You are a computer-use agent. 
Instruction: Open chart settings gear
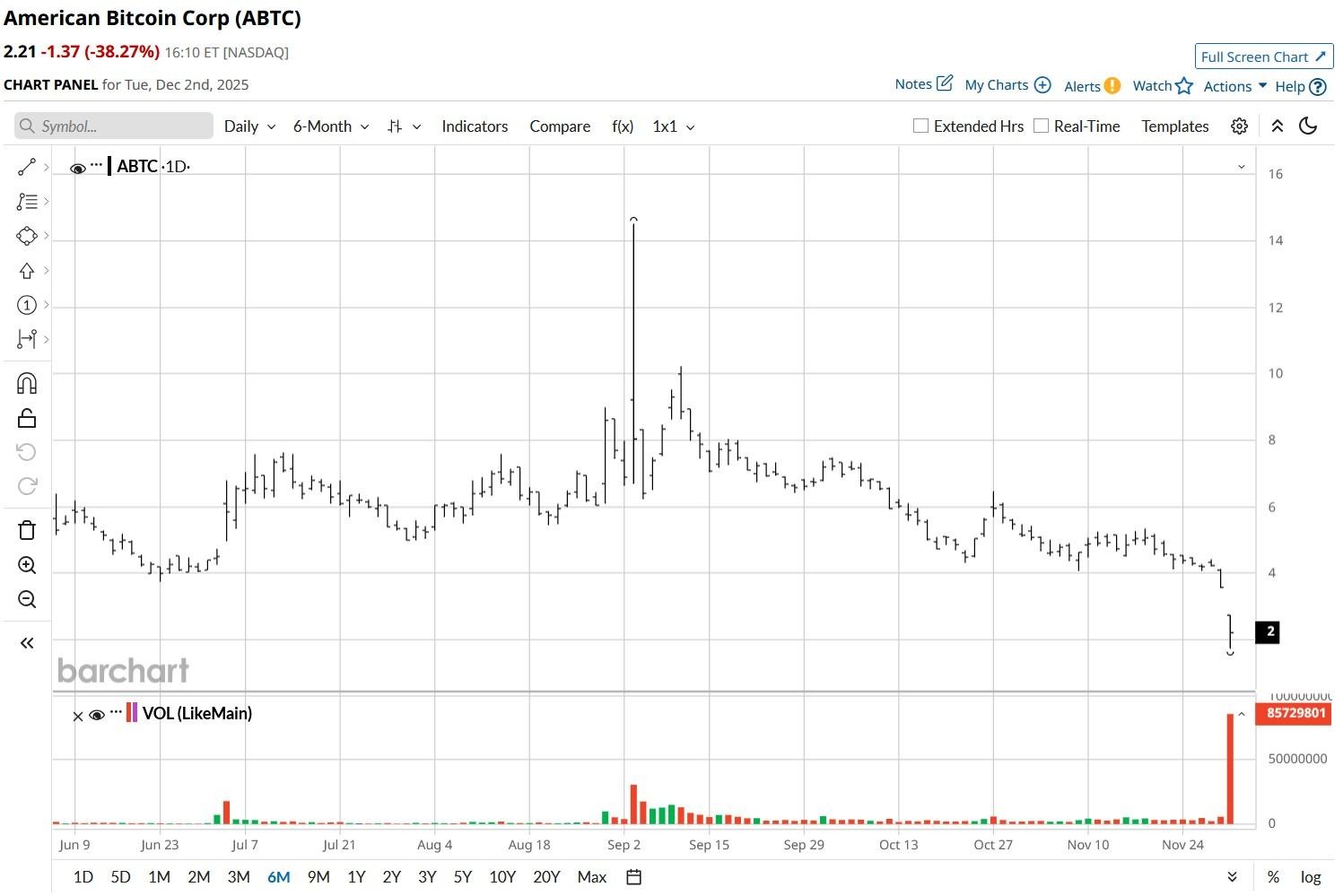(x=1239, y=126)
